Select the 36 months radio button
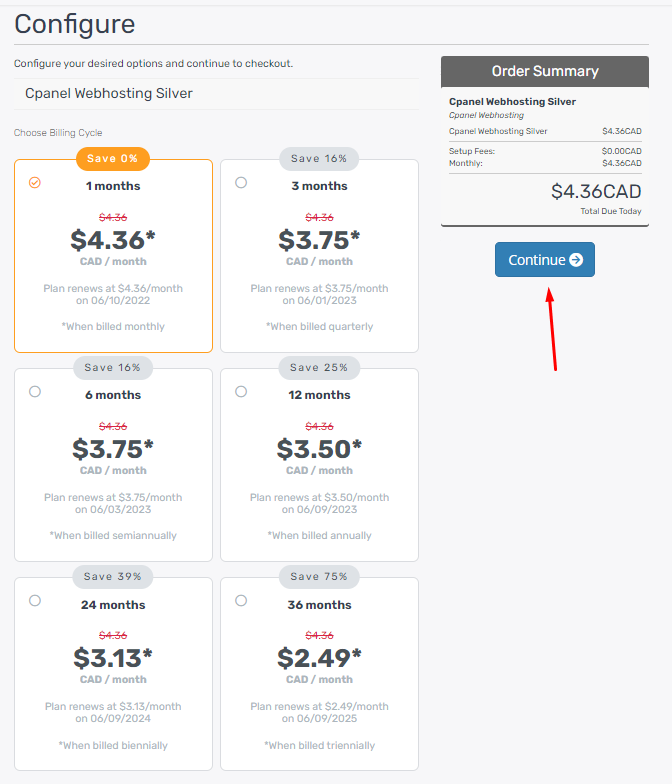672x784 pixels. pyautogui.click(x=241, y=600)
